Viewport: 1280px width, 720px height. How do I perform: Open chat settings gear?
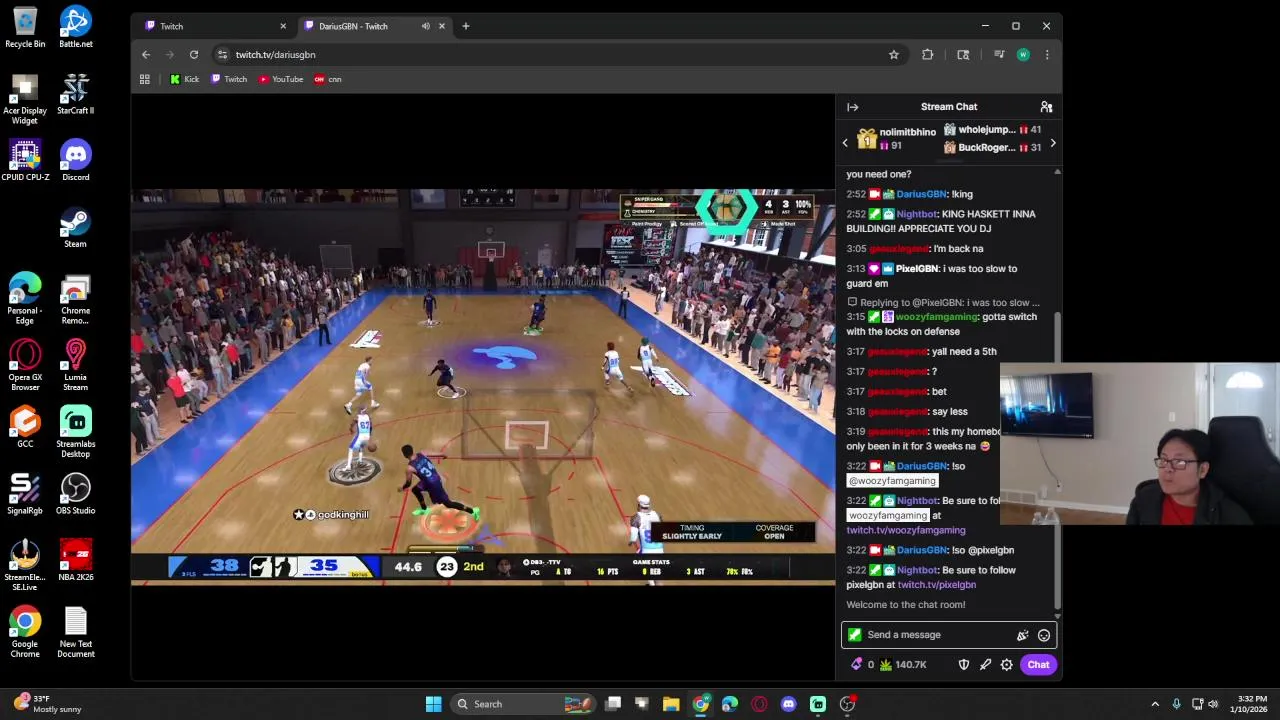(1007, 665)
